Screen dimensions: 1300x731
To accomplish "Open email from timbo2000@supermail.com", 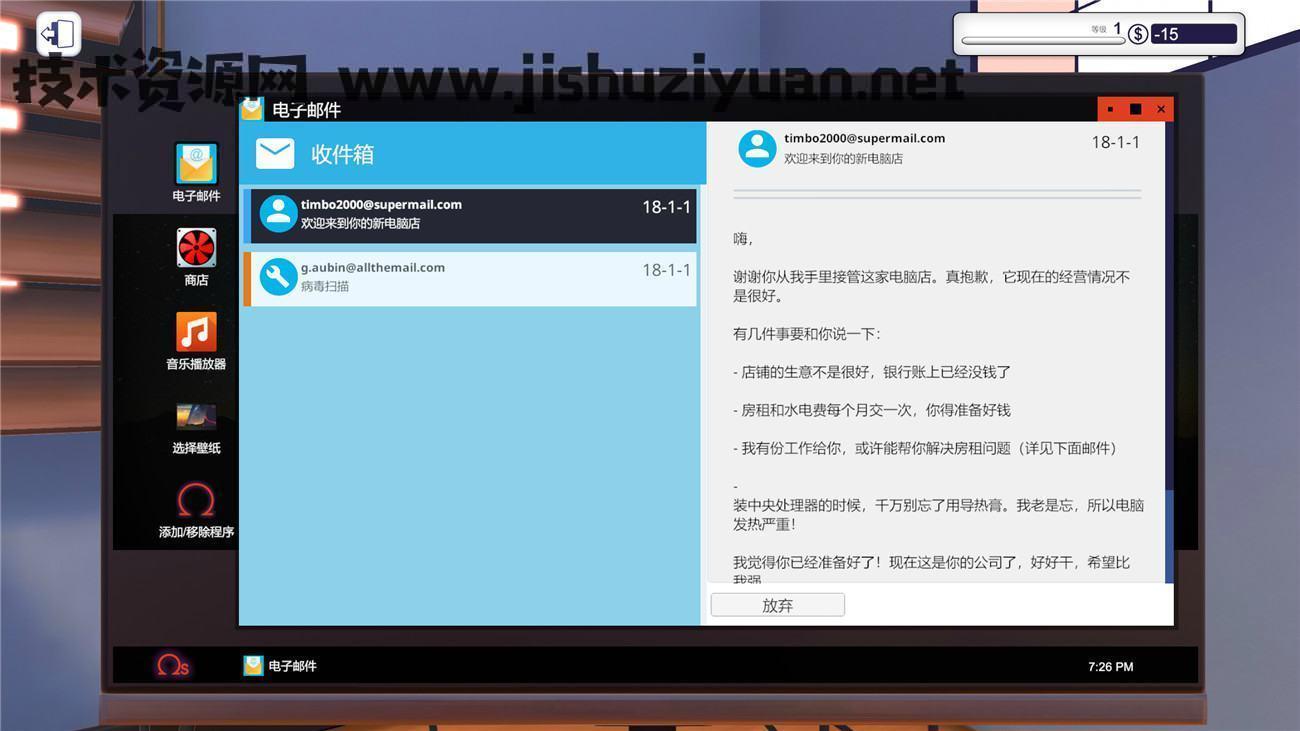I will click(x=470, y=214).
